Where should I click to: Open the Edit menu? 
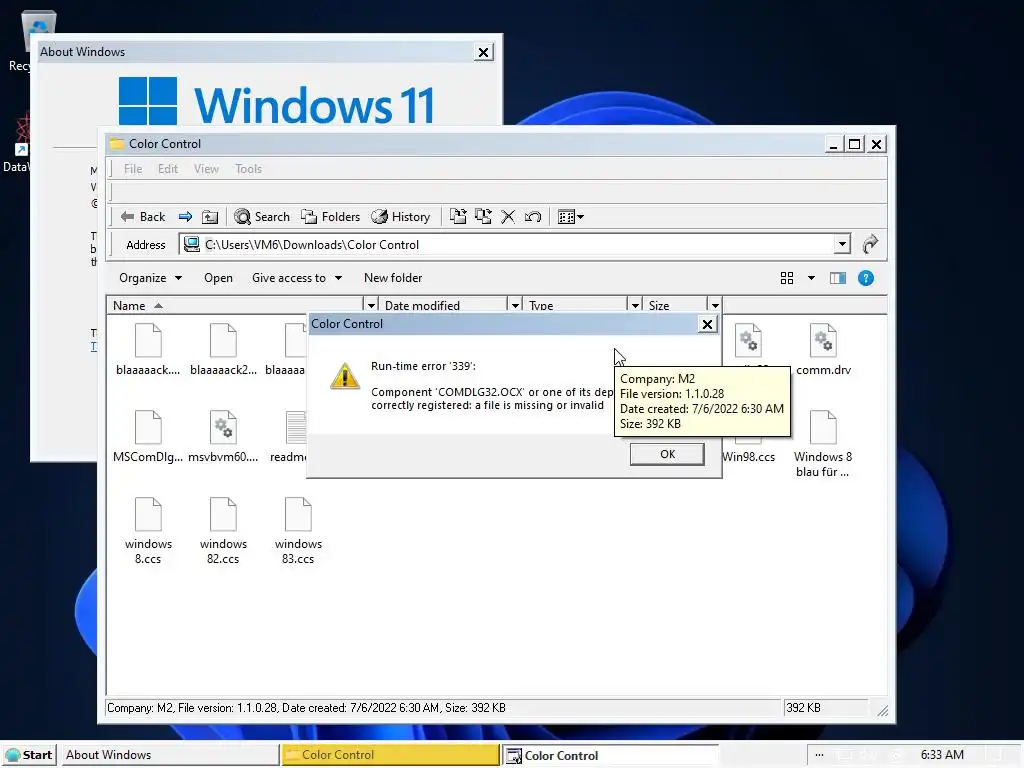point(168,169)
